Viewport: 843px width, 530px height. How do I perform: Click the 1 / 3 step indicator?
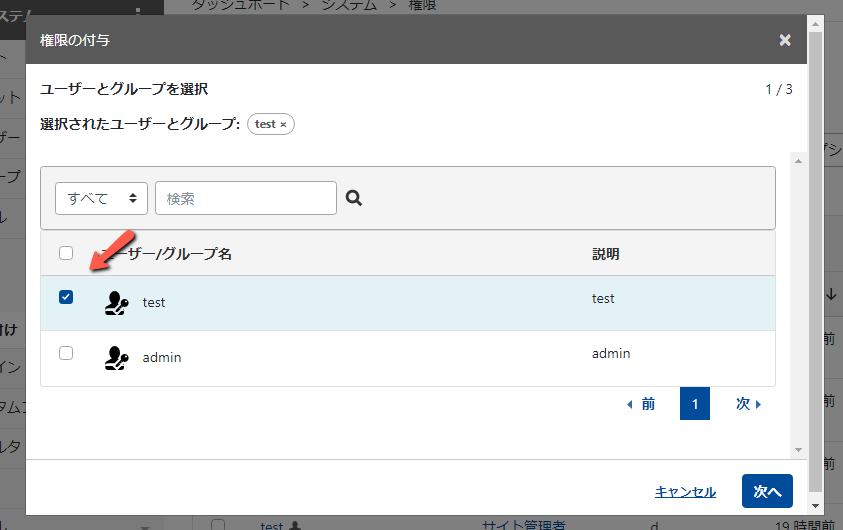(779, 89)
